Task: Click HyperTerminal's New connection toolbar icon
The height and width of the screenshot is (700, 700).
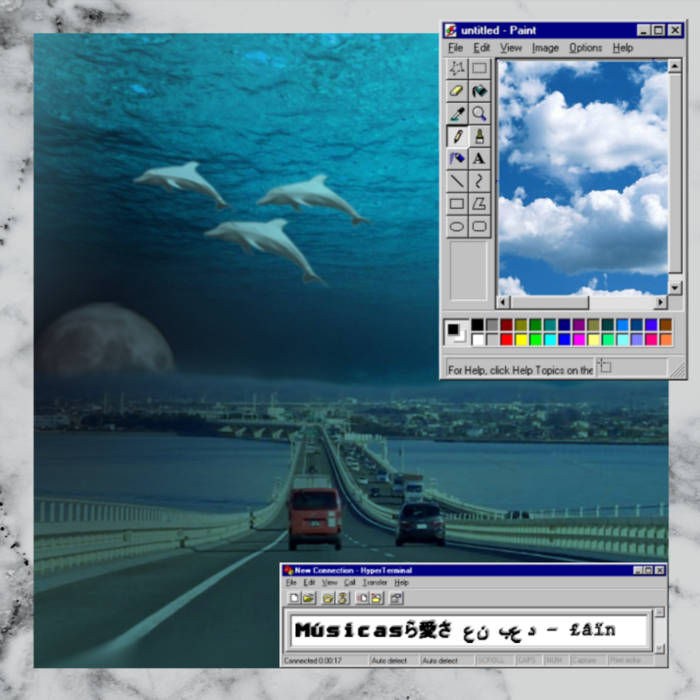Action: pos(293,598)
